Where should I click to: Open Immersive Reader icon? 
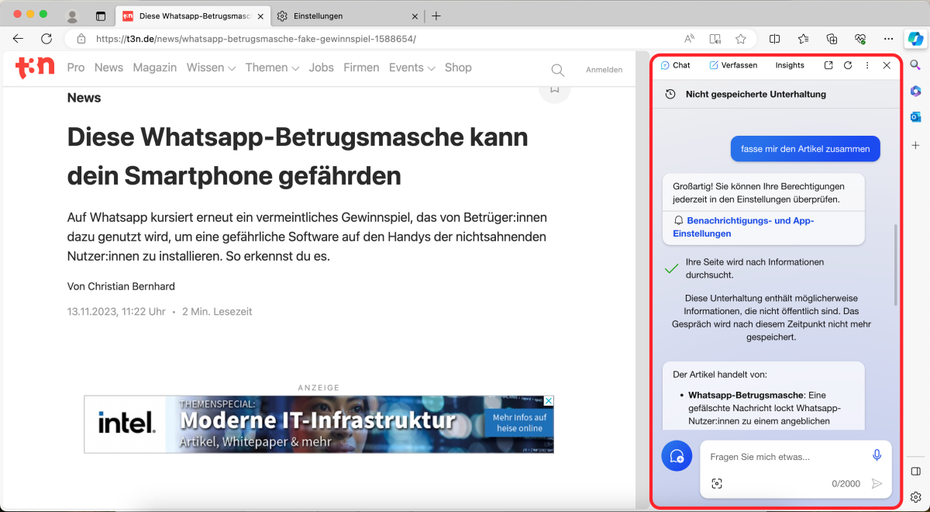coord(715,39)
